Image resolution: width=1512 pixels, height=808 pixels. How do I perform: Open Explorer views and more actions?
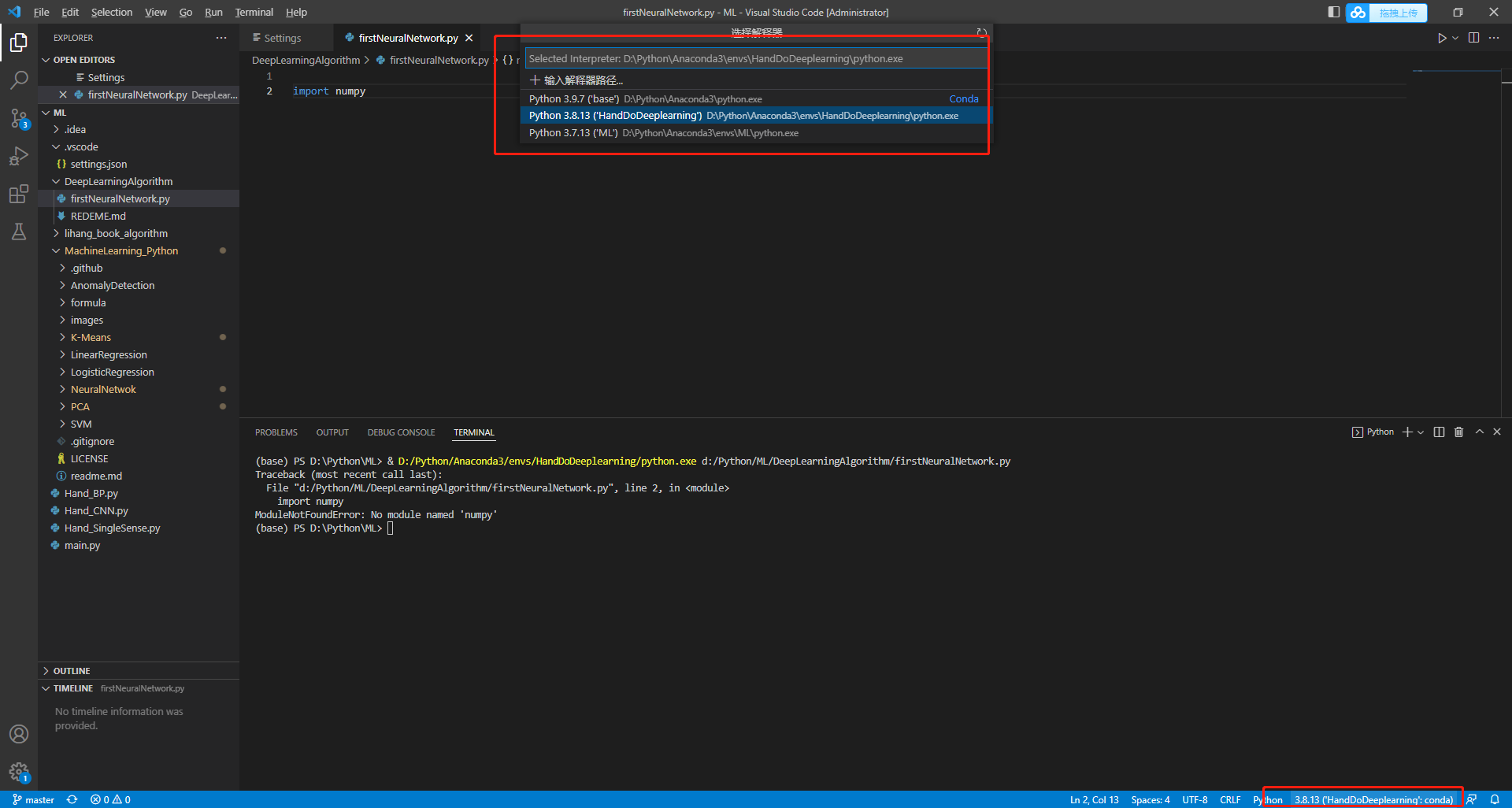[x=221, y=38]
